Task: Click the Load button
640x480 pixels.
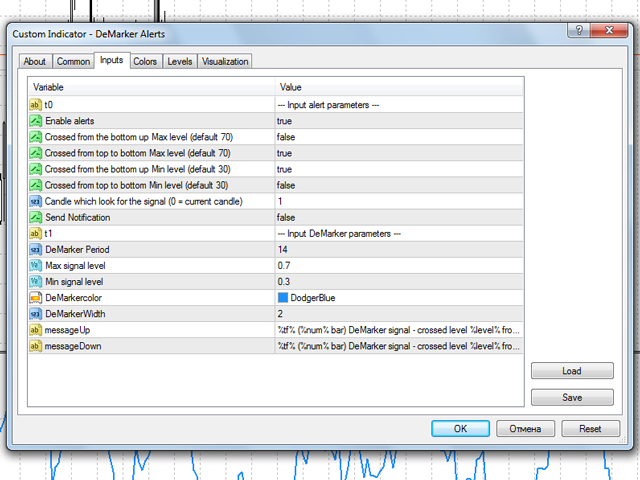Action: point(572,371)
